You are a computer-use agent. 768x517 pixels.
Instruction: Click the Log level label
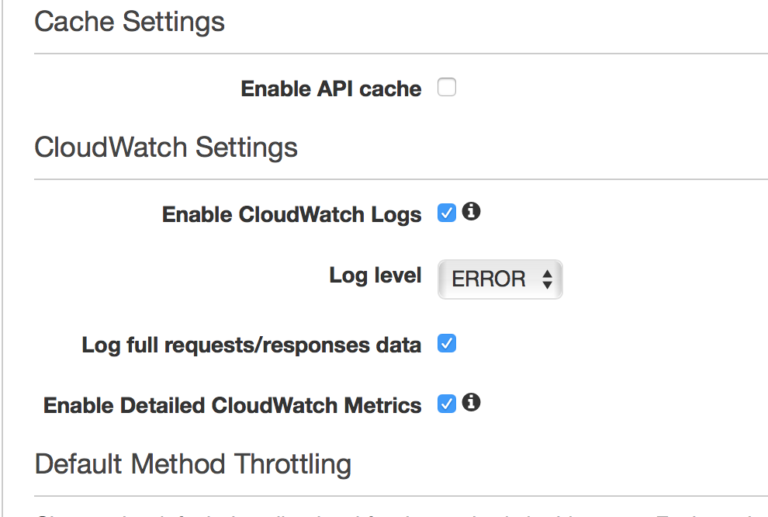click(x=375, y=276)
